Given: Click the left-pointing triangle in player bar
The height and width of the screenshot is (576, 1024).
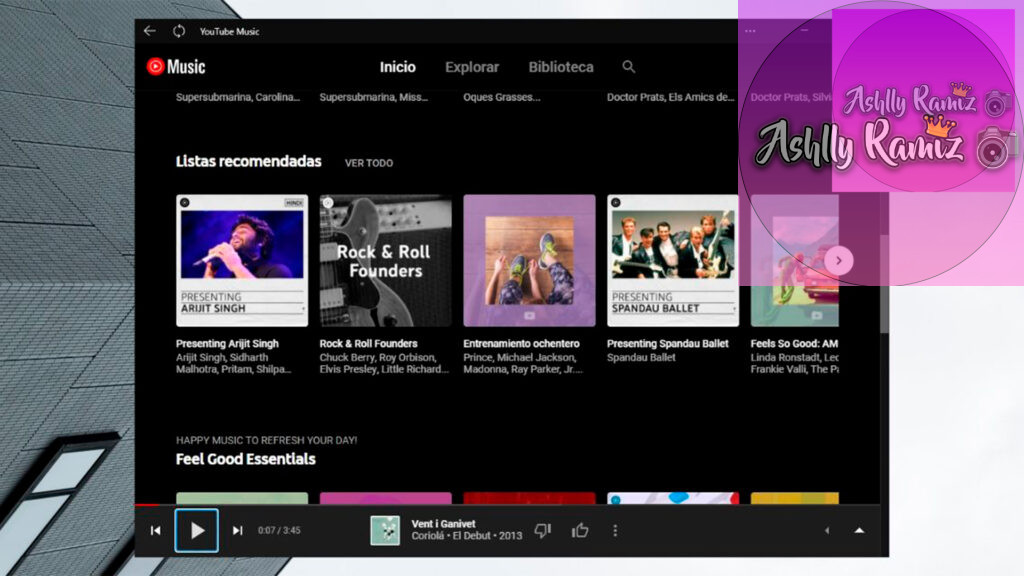Looking at the screenshot, I should (x=826, y=530).
